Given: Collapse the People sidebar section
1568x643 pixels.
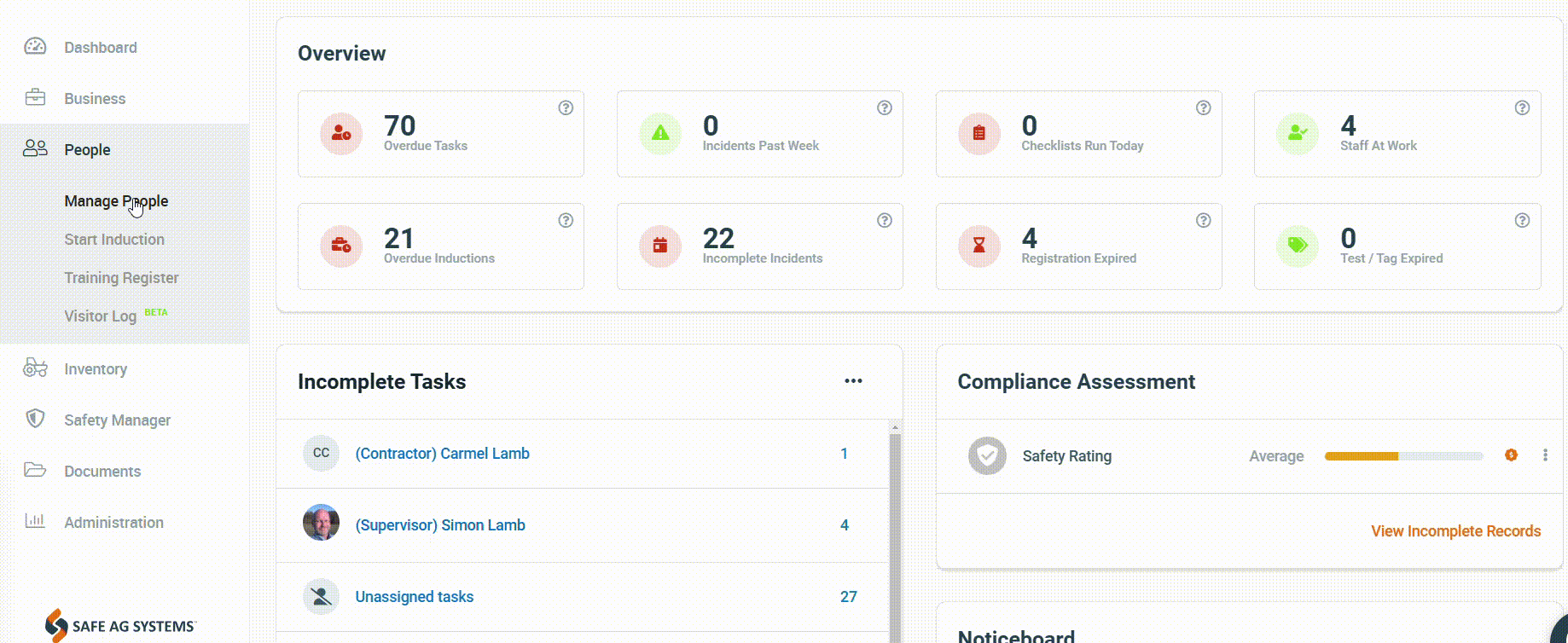Looking at the screenshot, I should [87, 150].
